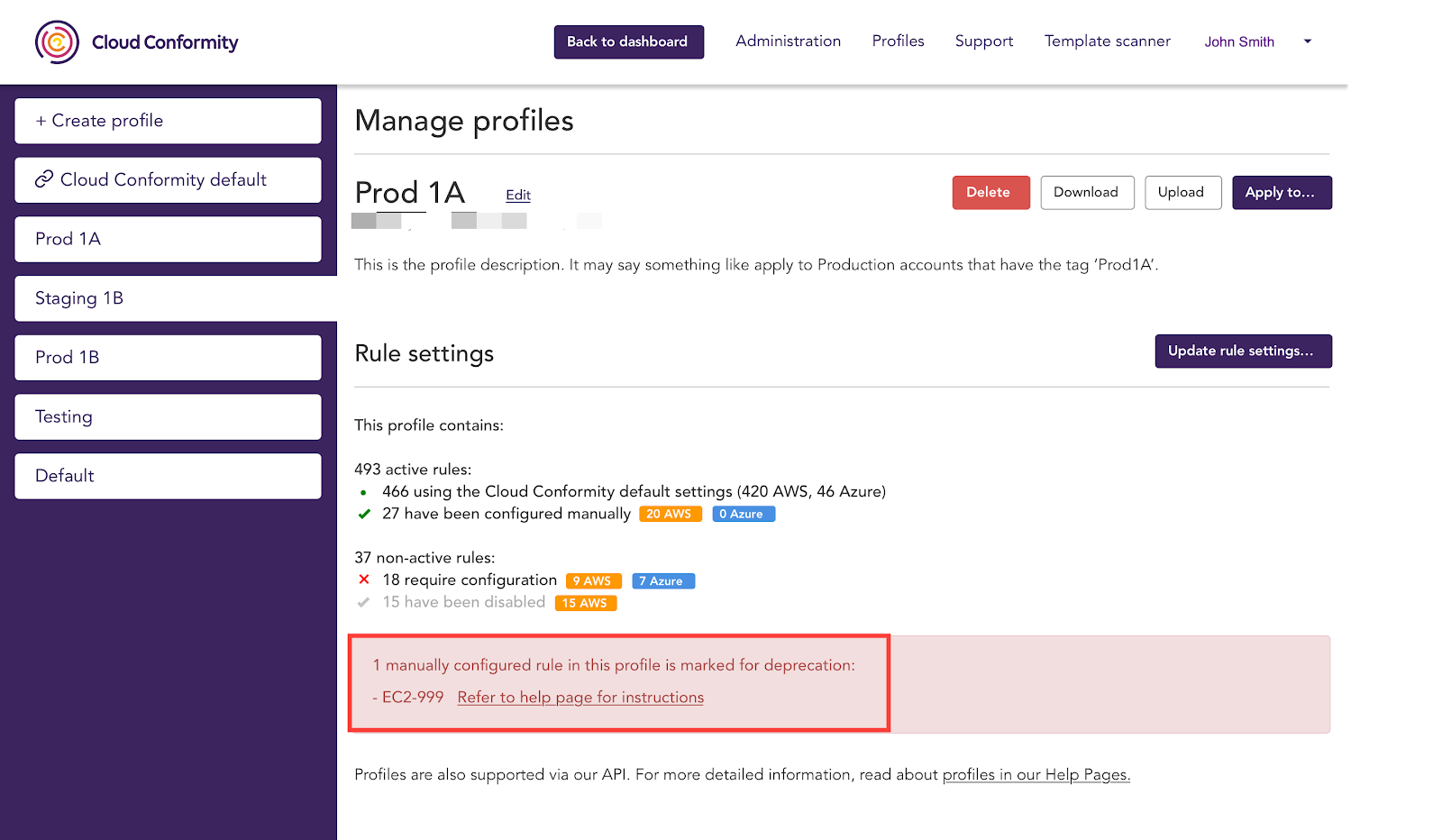The height and width of the screenshot is (840, 1442).
Task: Open the Administration menu
Action: click(788, 41)
